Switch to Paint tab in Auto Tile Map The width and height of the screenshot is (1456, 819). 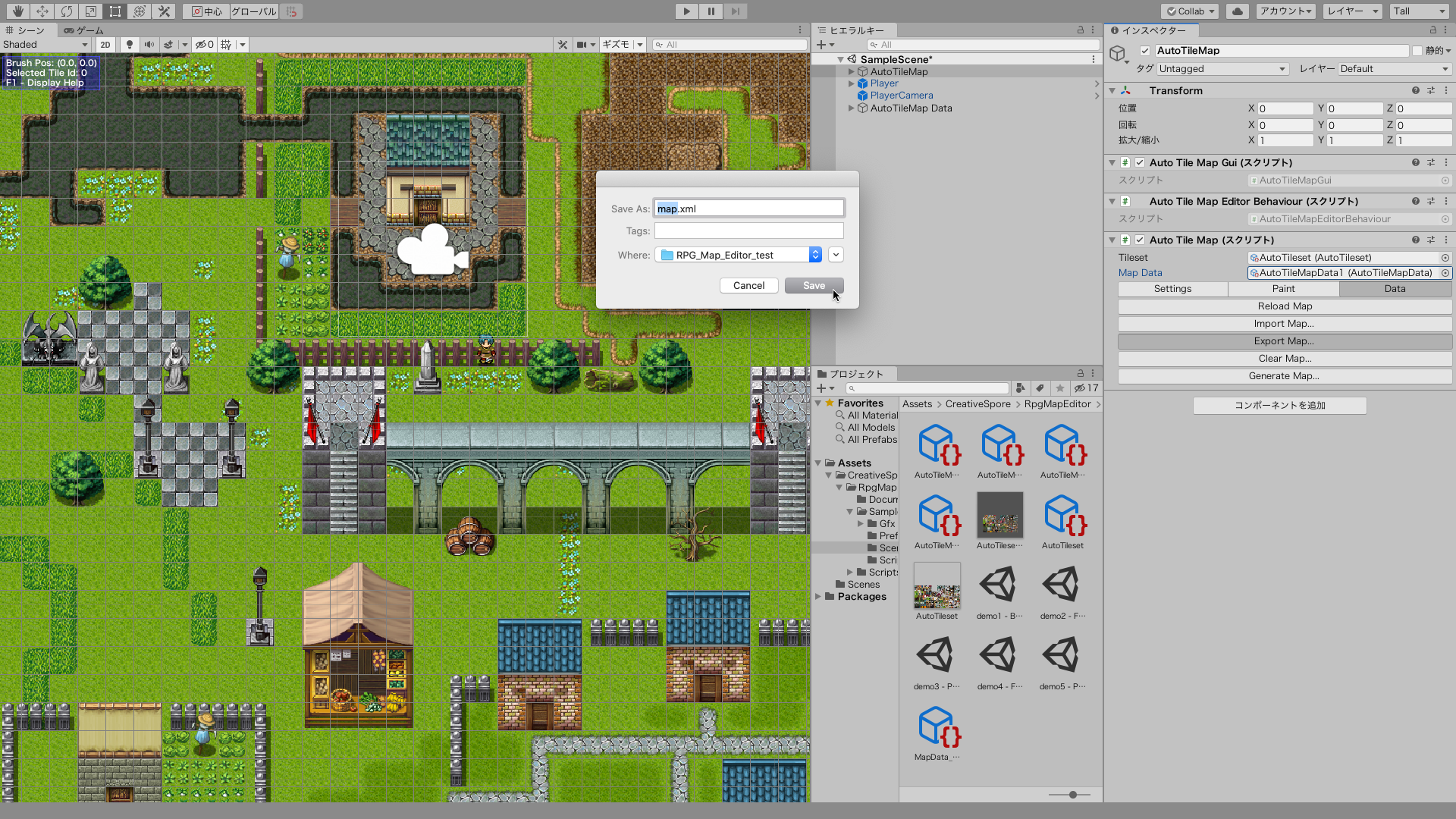click(1284, 289)
